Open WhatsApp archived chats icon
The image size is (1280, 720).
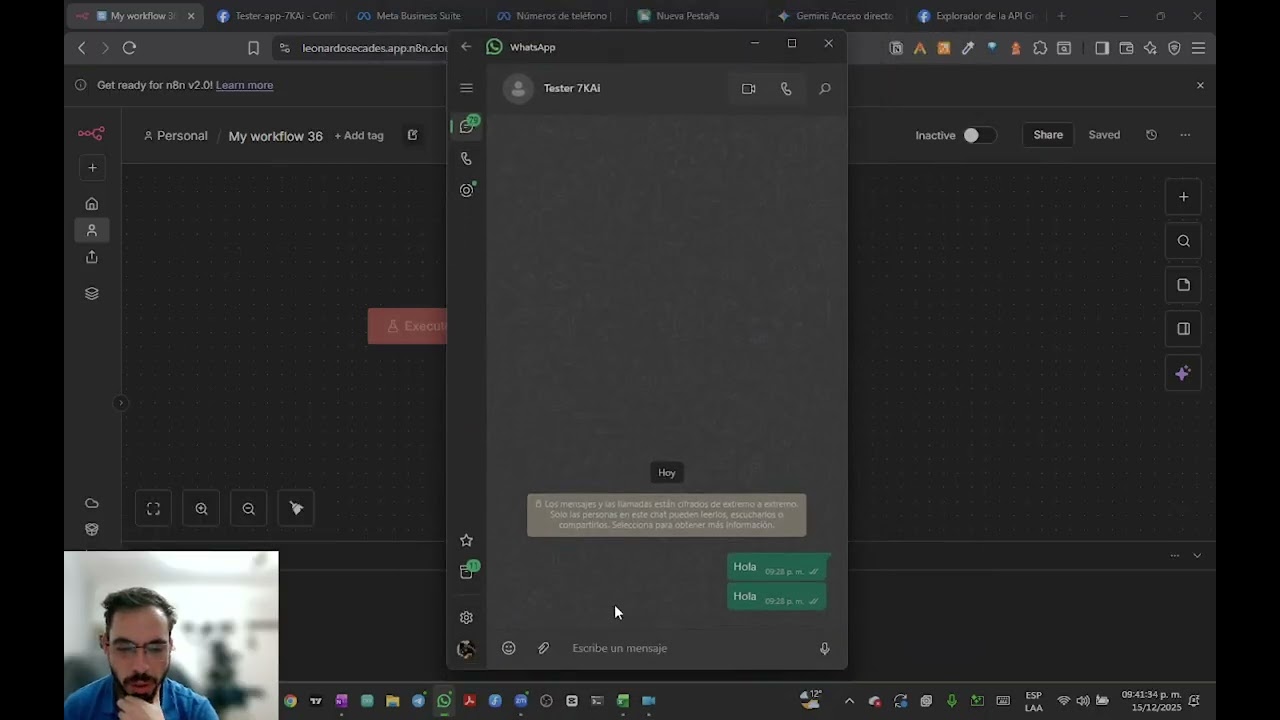pos(466,571)
